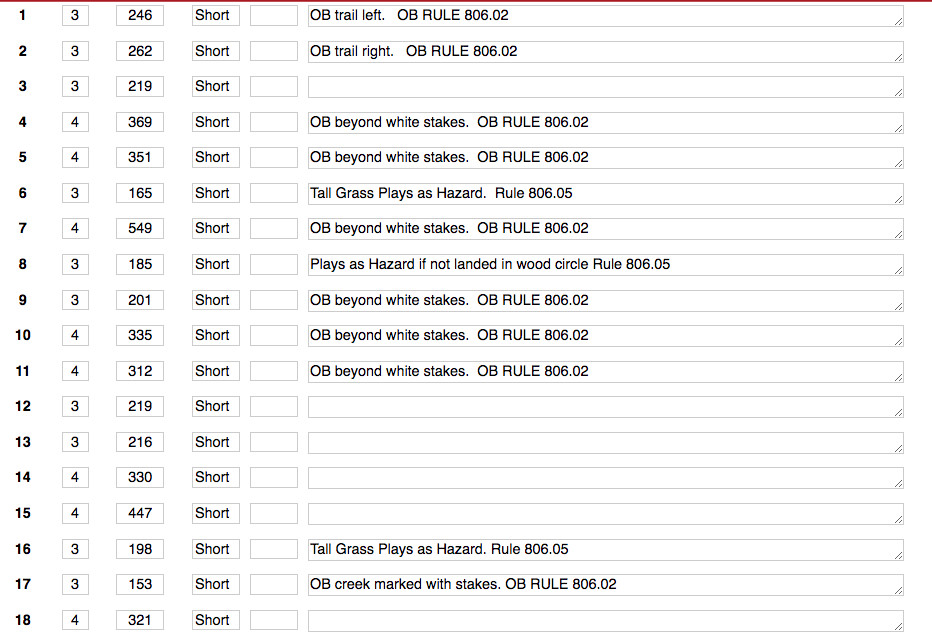Click the distance field showing 153

tap(140, 584)
